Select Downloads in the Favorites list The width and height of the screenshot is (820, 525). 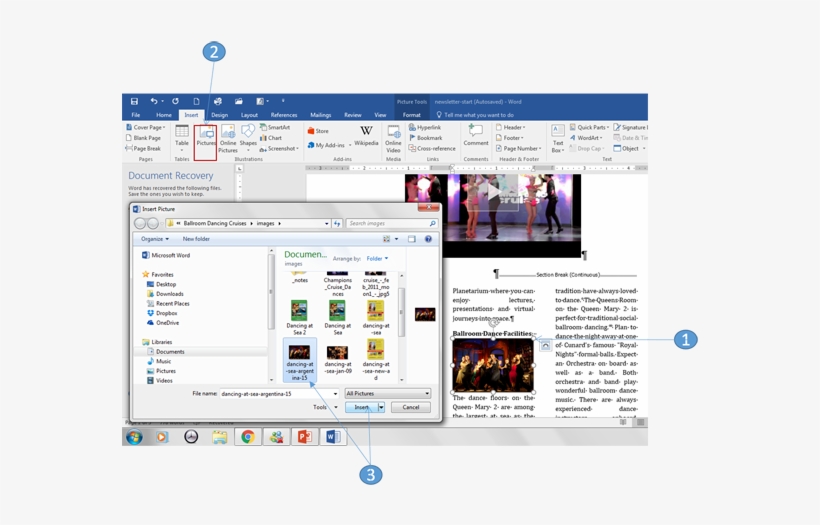(x=165, y=294)
